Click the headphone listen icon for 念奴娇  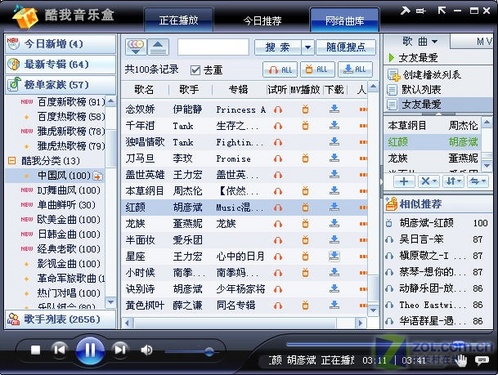tap(278, 109)
